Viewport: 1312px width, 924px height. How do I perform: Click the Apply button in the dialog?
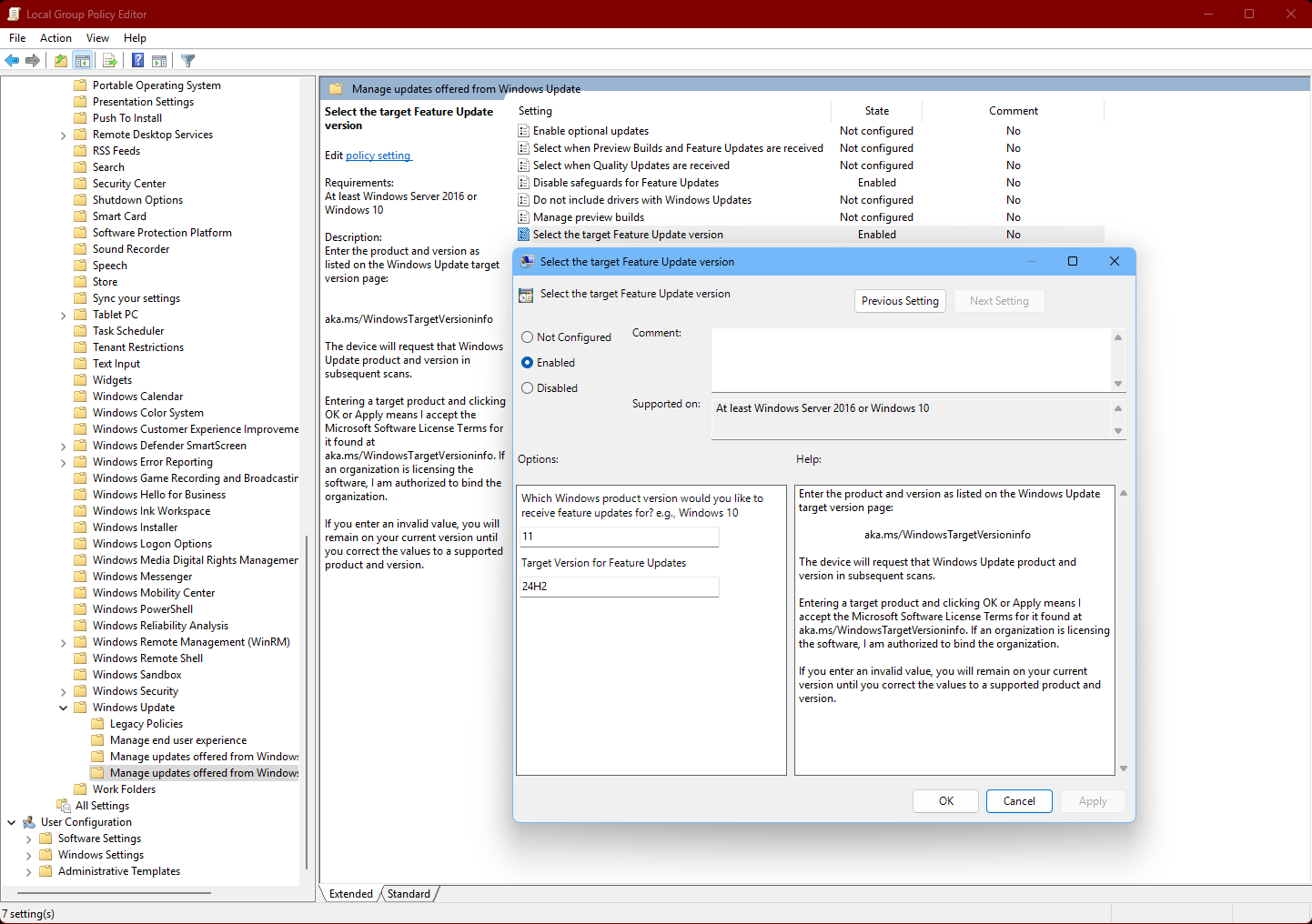pyautogui.click(x=1093, y=801)
